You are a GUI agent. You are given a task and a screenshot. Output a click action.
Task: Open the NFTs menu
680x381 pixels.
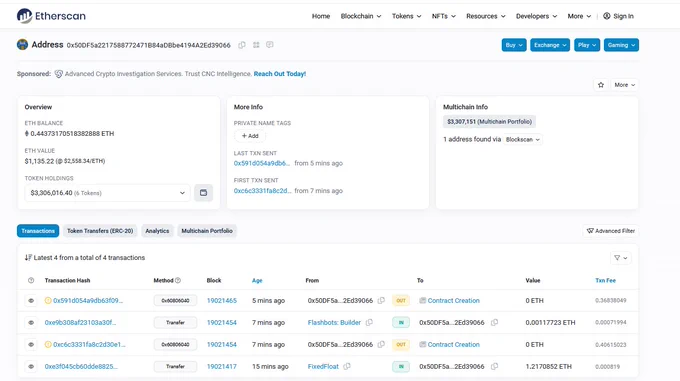(x=444, y=16)
